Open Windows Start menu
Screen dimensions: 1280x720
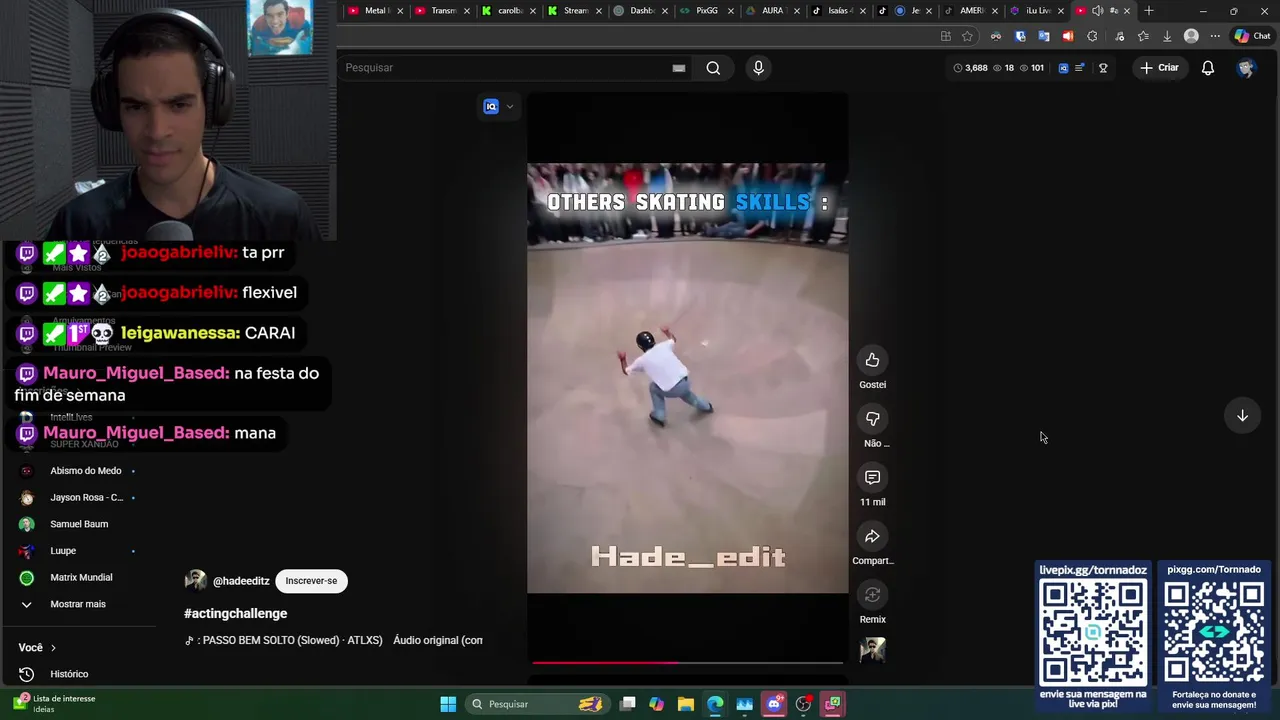click(x=448, y=704)
